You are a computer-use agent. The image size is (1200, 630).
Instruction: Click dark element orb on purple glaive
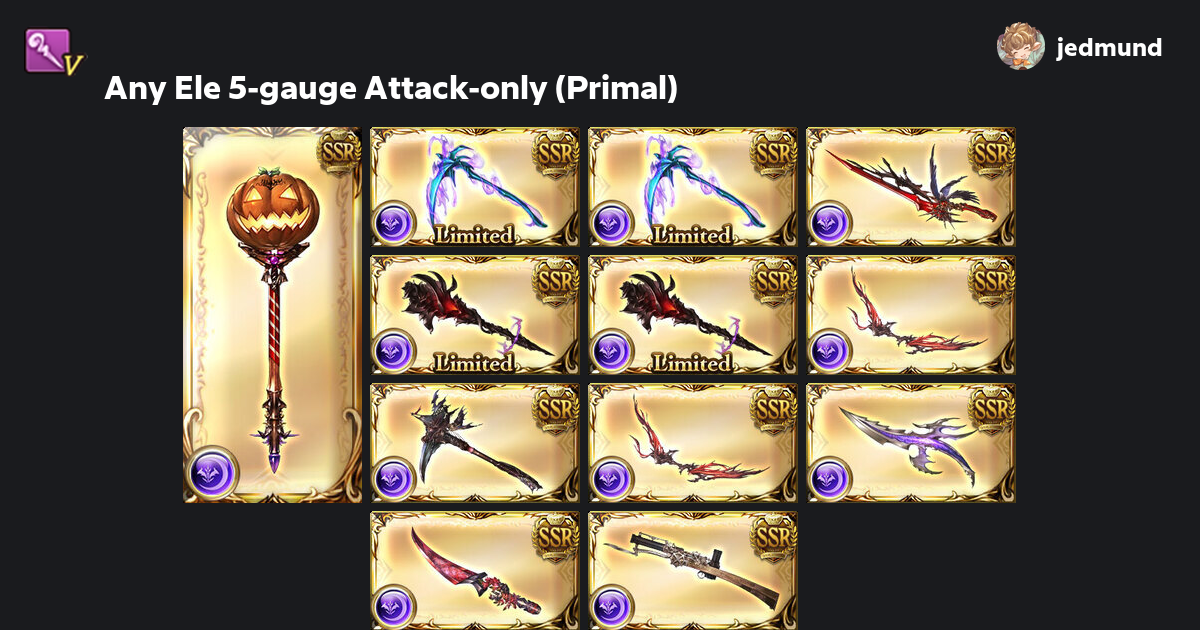pos(829,478)
